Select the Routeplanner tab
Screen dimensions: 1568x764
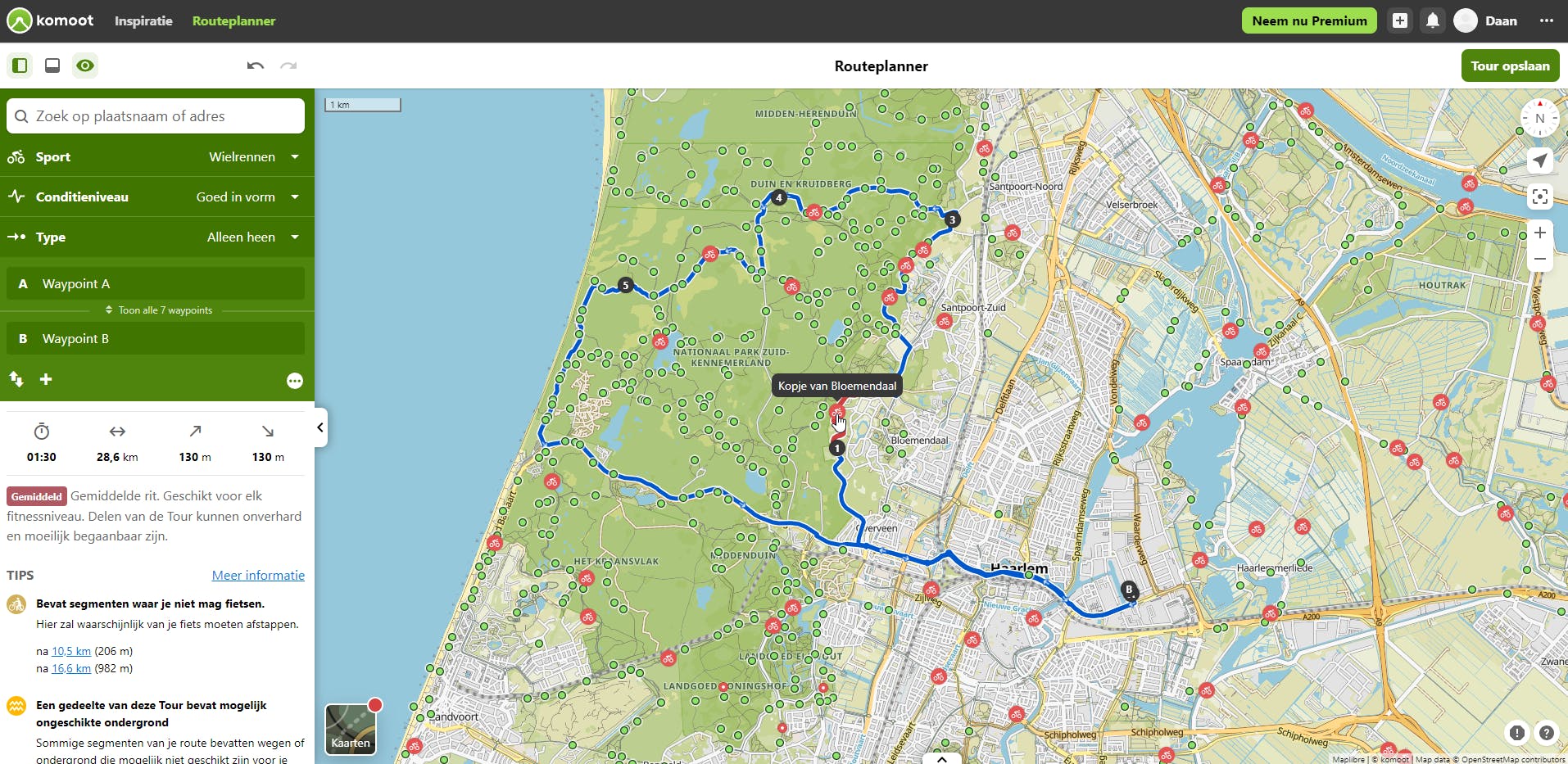tap(234, 20)
